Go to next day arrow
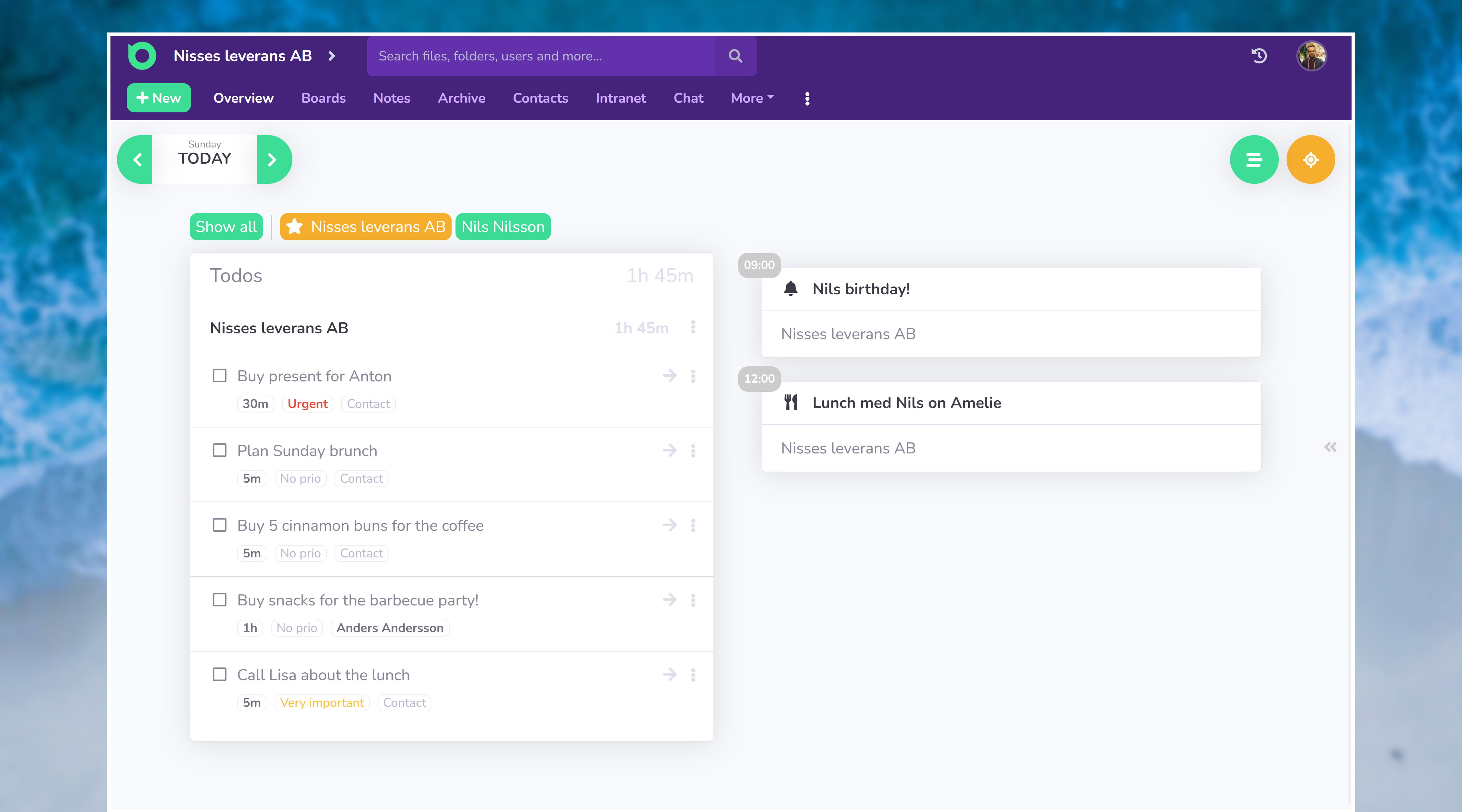The height and width of the screenshot is (812, 1462). coord(274,159)
